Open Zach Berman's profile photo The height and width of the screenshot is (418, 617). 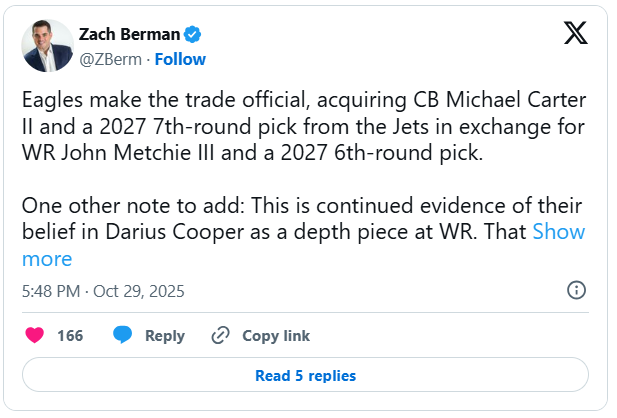click(47, 46)
